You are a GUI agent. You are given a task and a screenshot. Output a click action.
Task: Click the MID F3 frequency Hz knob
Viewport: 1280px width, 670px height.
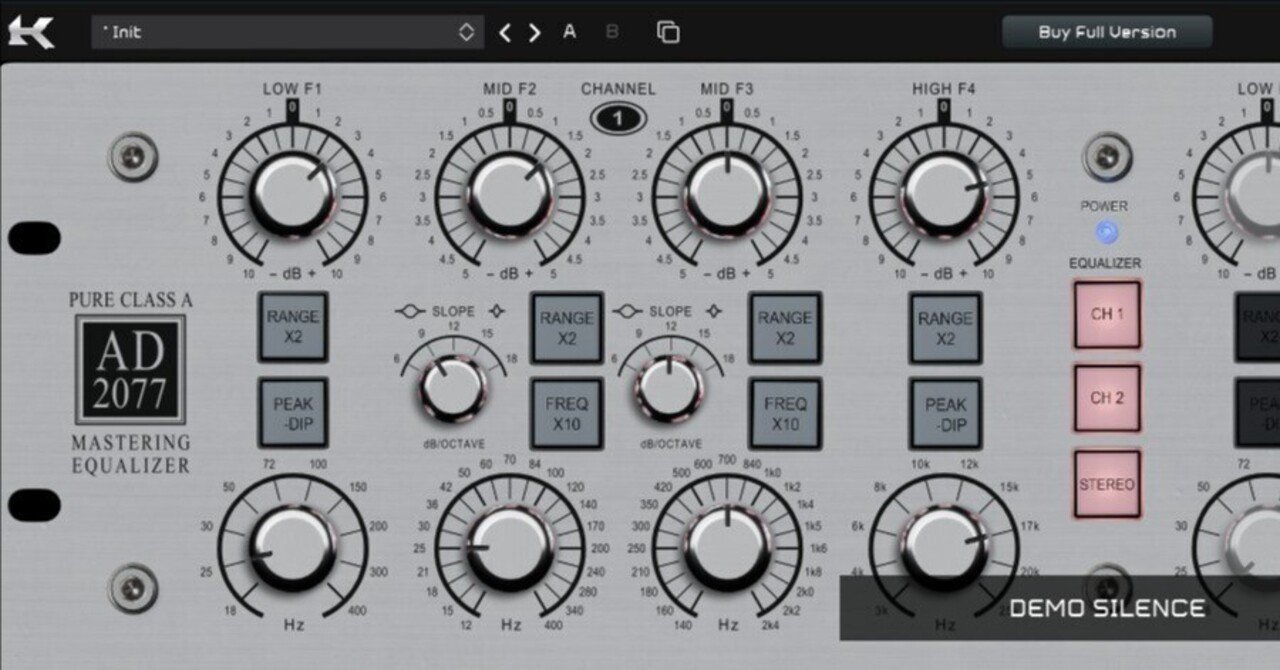[728, 549]
